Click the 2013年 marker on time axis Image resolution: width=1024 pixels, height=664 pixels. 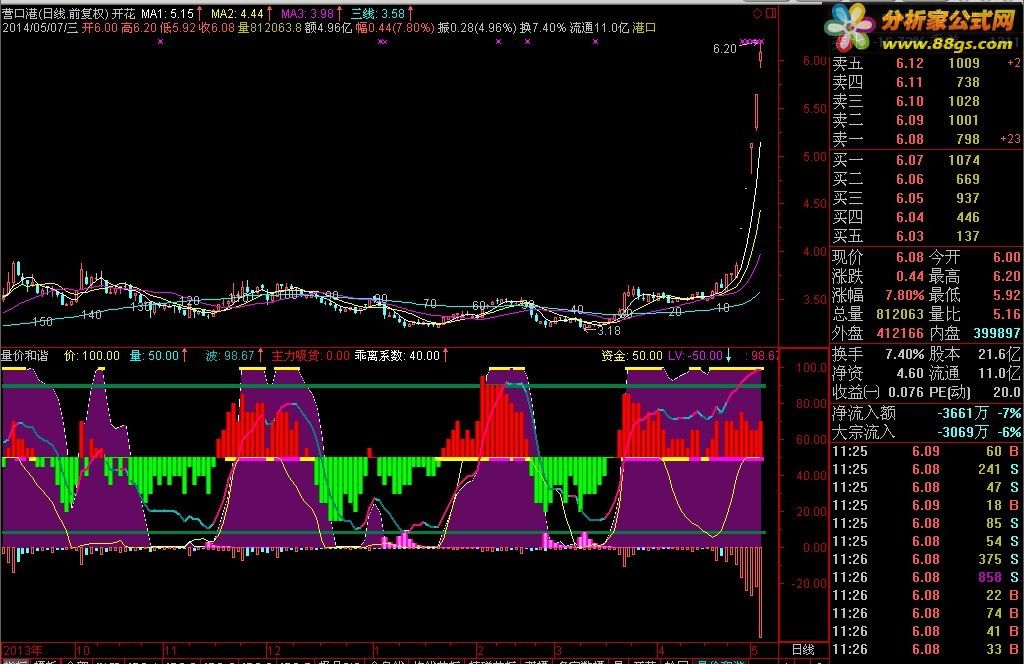[x=23, y=650]
